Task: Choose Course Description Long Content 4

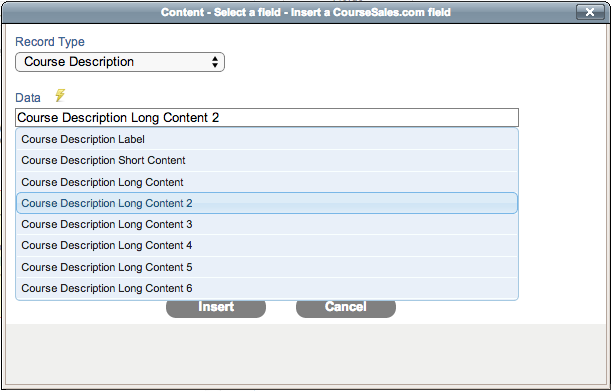Action: (267, 246)
